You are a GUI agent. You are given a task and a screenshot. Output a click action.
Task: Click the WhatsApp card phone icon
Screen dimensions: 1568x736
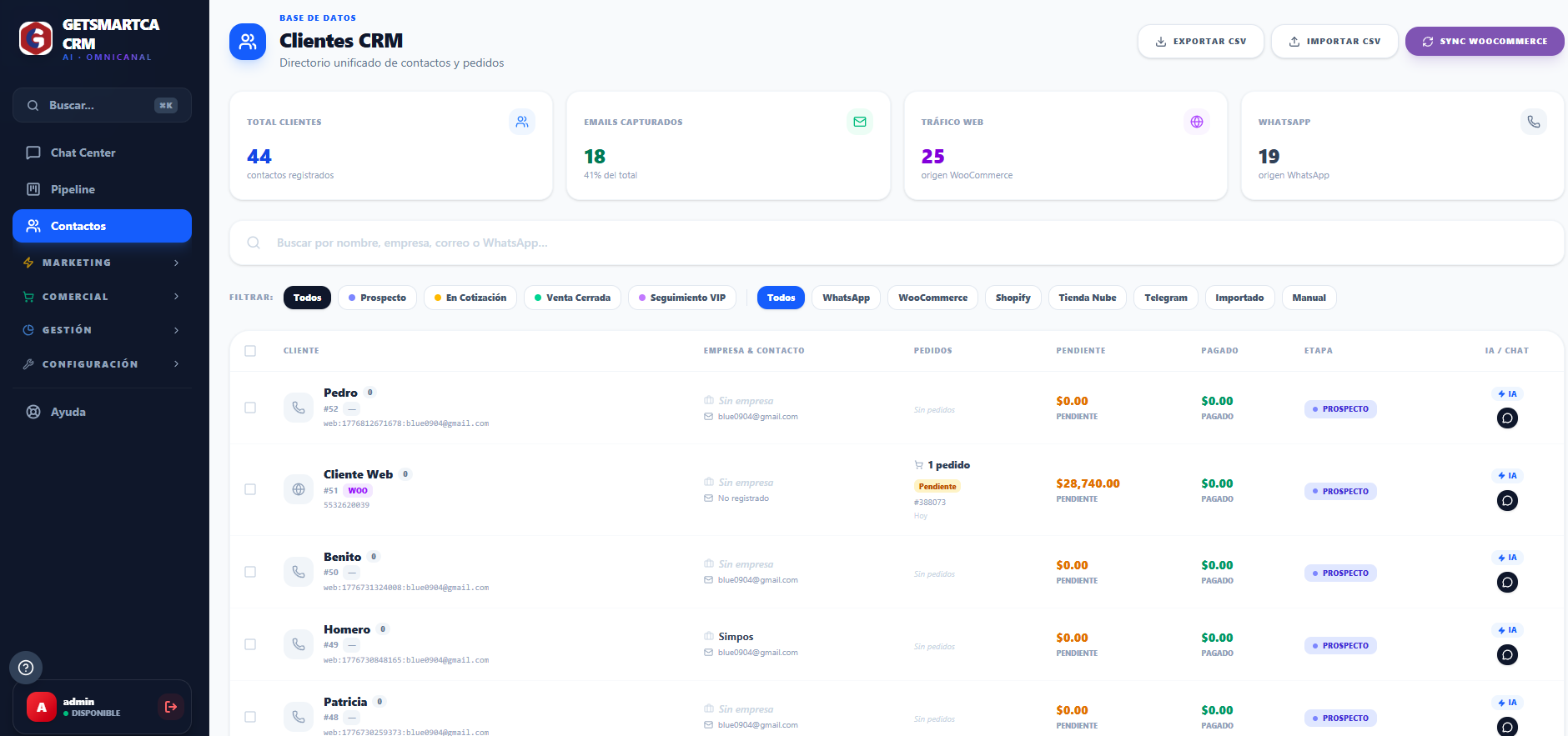(x=1534, y=122)
